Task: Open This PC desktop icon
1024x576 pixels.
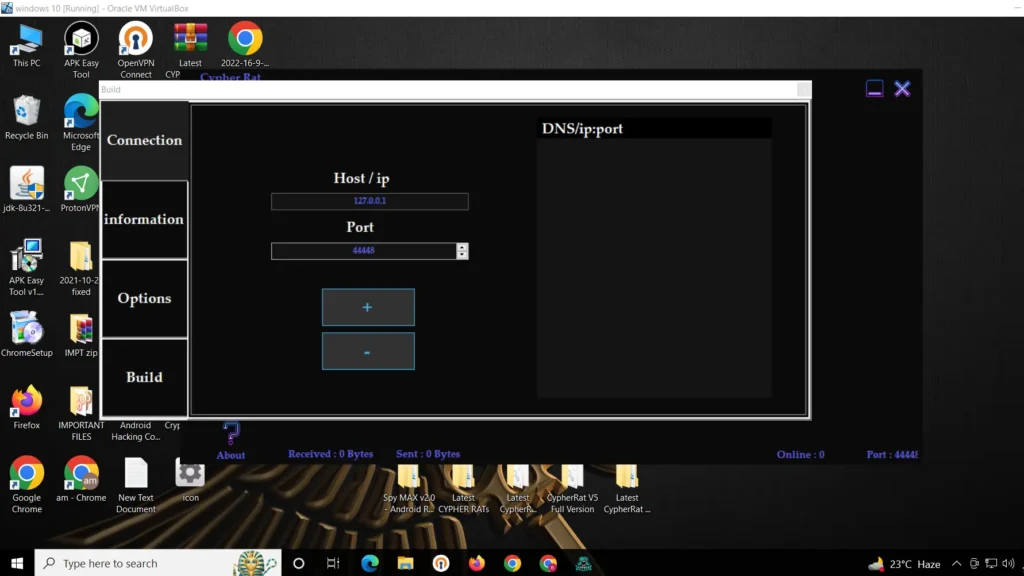Action: (x=27, y=46)
